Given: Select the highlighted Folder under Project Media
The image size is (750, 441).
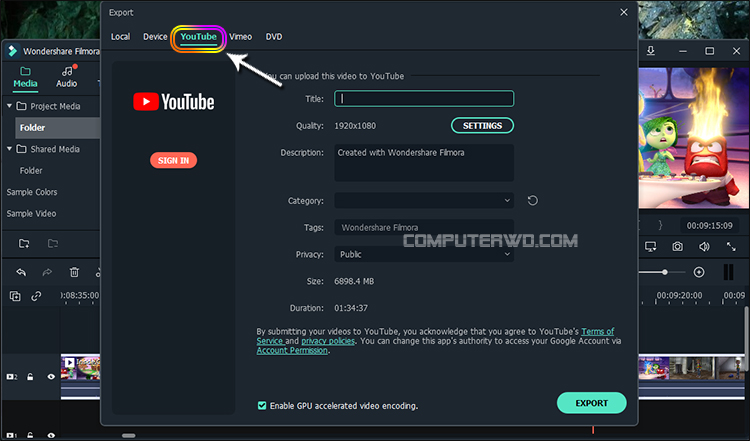Looking at the screenshot, I should click(58, 128).
